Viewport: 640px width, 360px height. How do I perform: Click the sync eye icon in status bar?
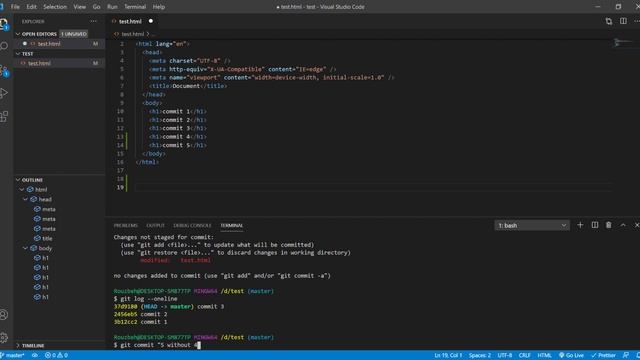tap(35, 356)
